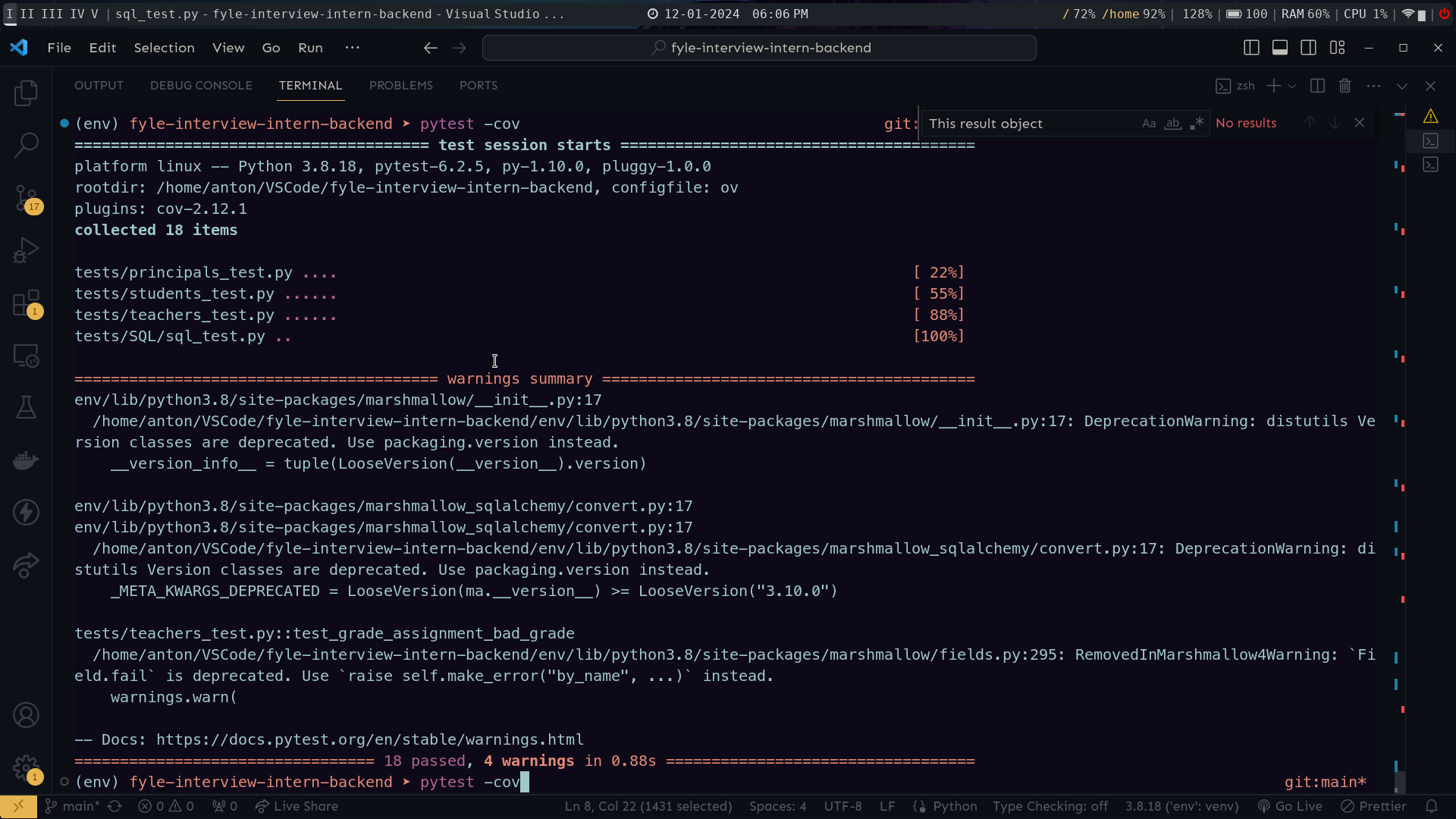The width and height of the screenshot is (1456, 819).
Task: Open the View menu
Action: point(228,48)
